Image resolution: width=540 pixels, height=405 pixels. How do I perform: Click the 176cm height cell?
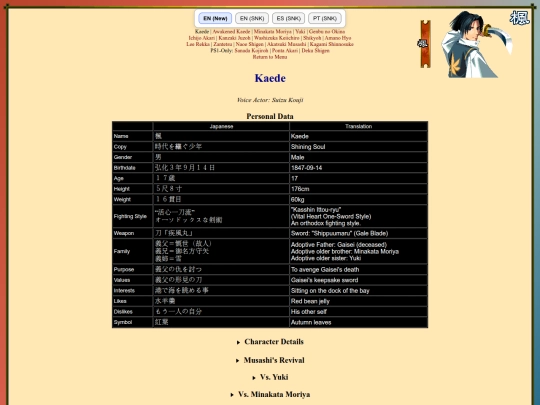359,189
